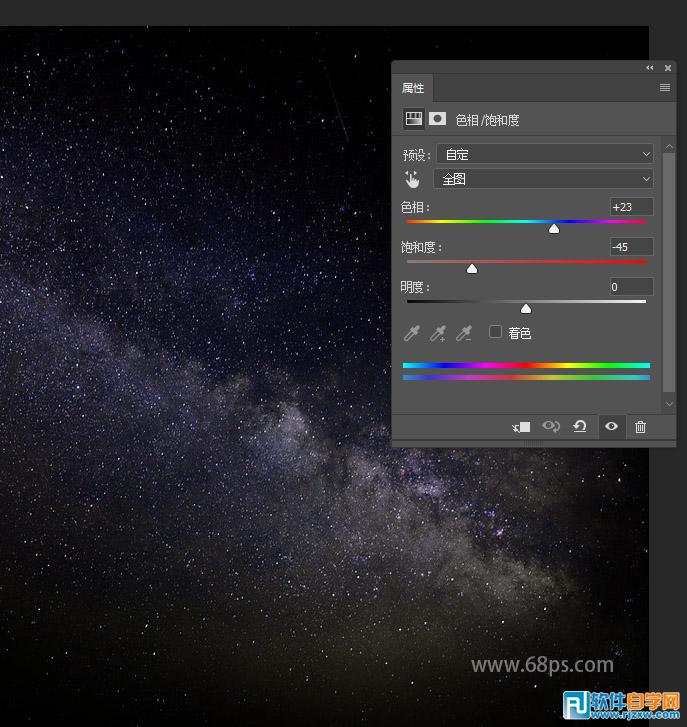
Task: Choose the add-to-sample eyedropper
Action: [x=438, y=333]
